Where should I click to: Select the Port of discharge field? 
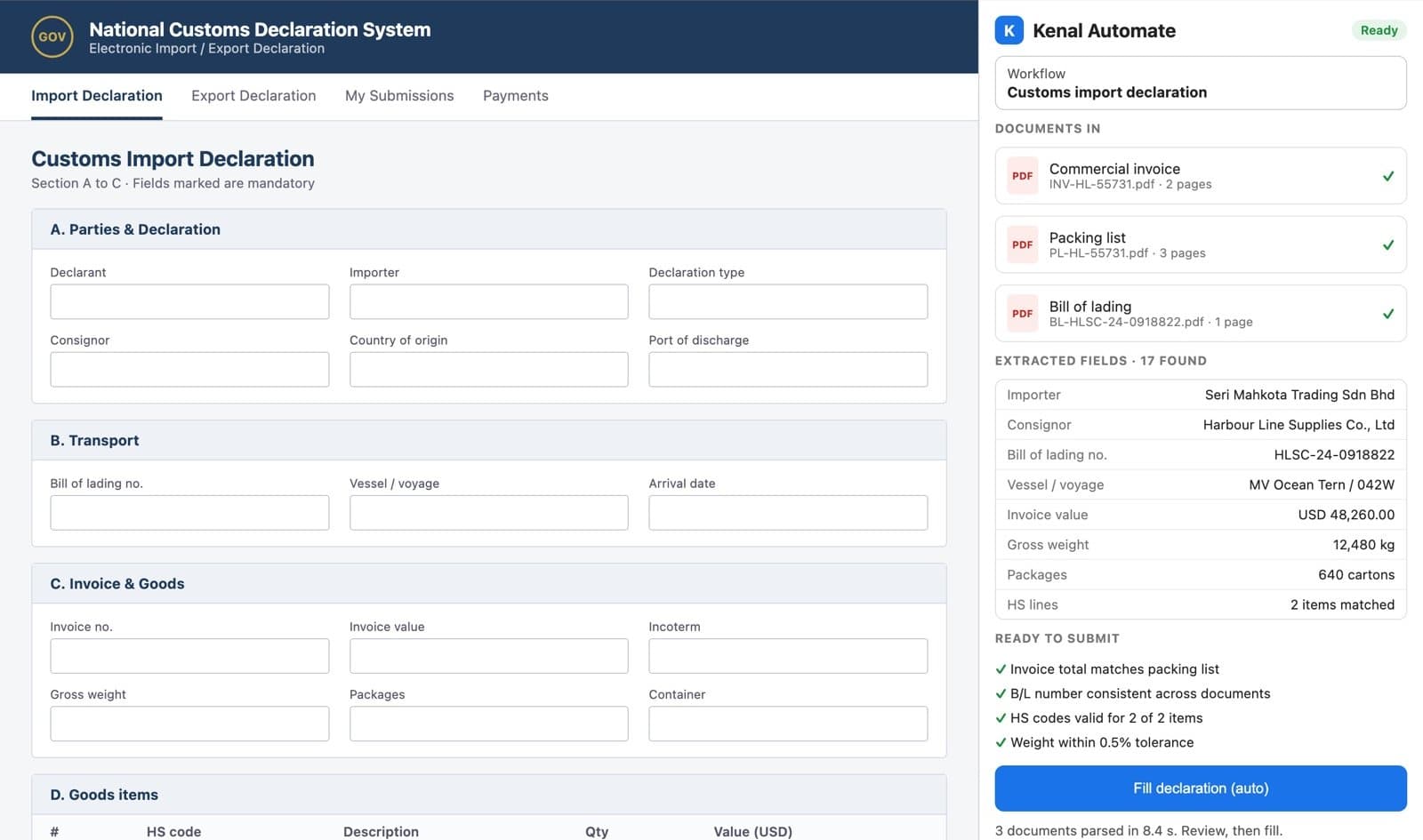788,370
